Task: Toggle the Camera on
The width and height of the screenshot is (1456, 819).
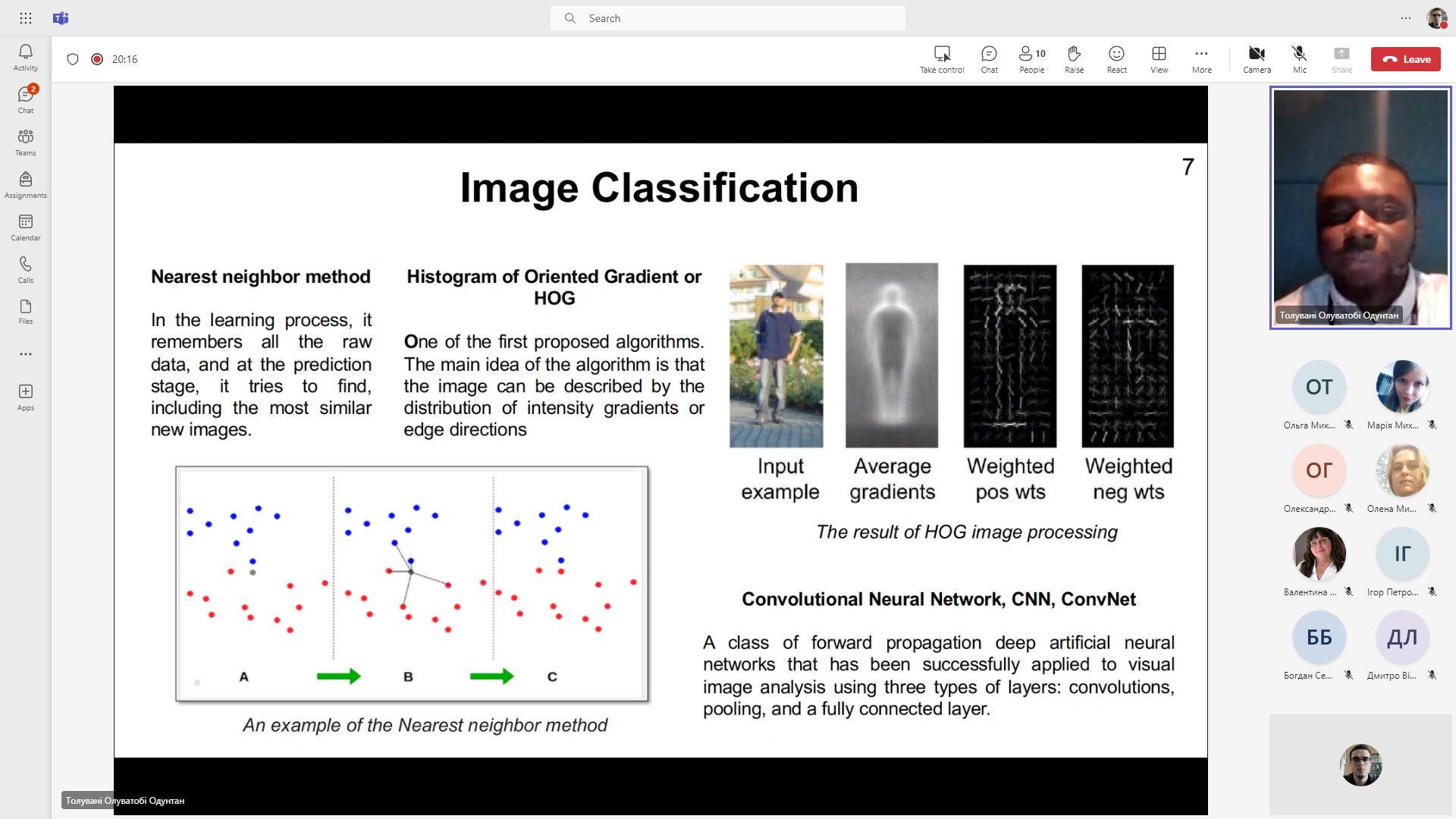Action: (1257, 59)
